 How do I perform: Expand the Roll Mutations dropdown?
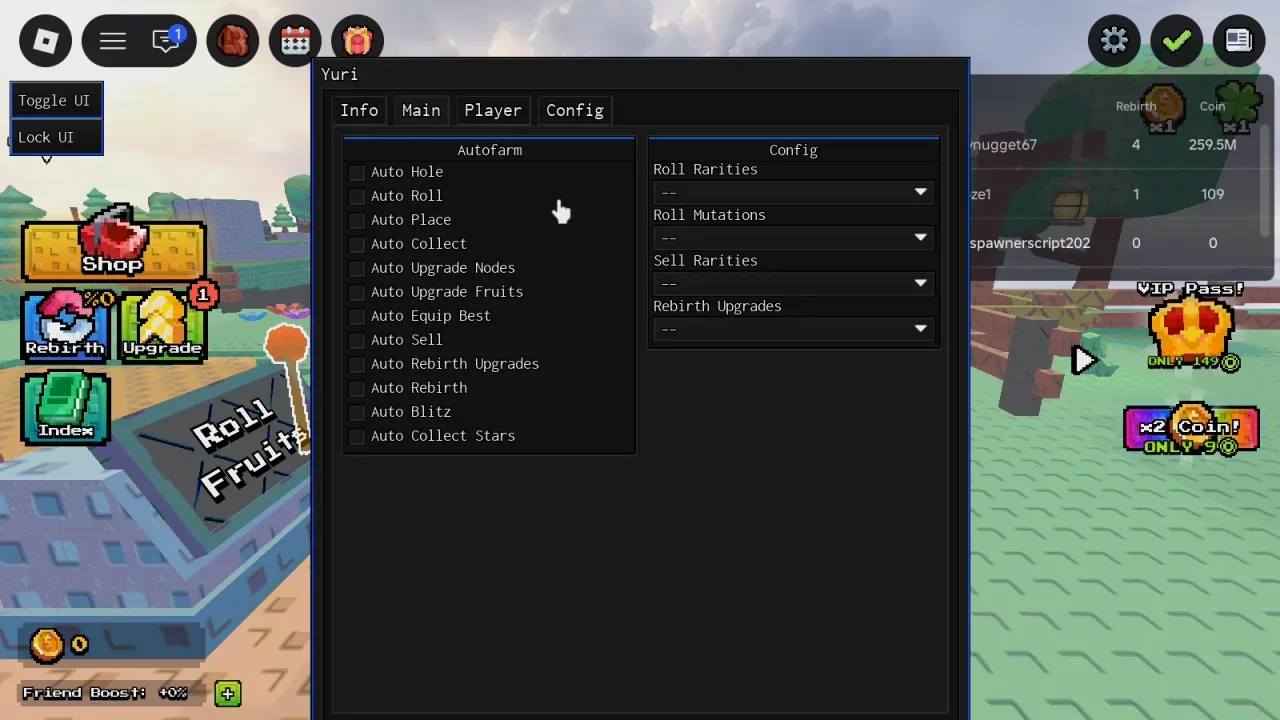[794, 238]
